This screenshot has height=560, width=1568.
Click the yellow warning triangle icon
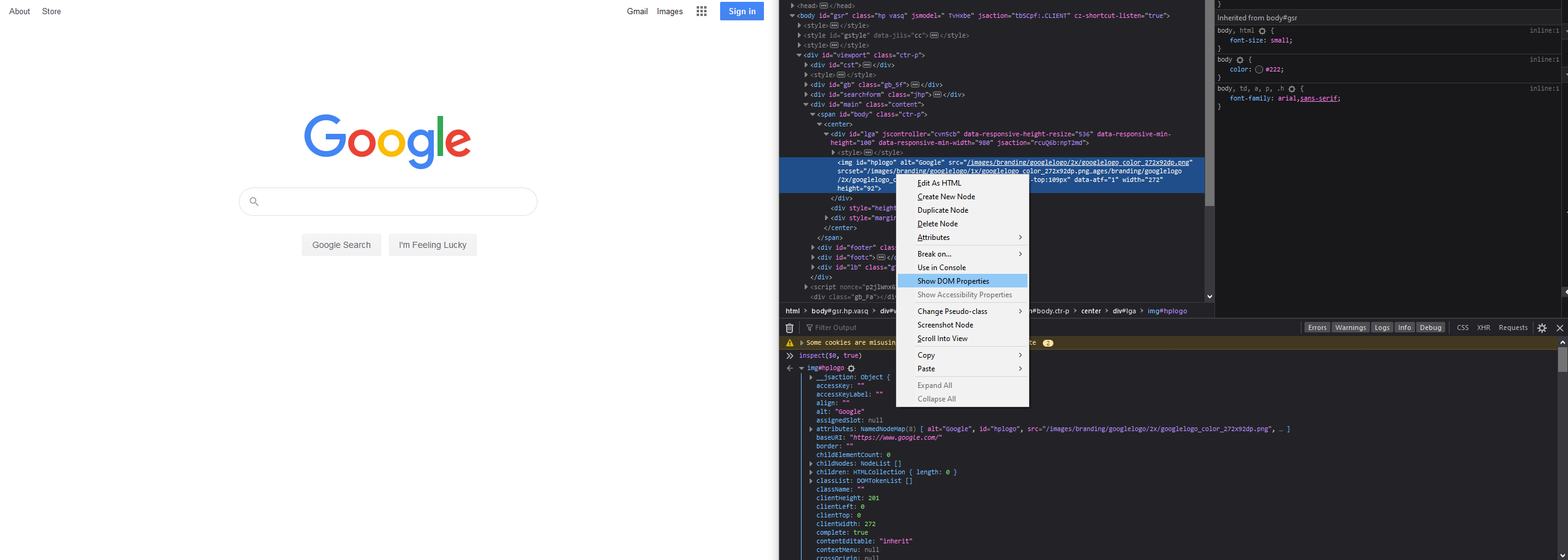[790, 343]
